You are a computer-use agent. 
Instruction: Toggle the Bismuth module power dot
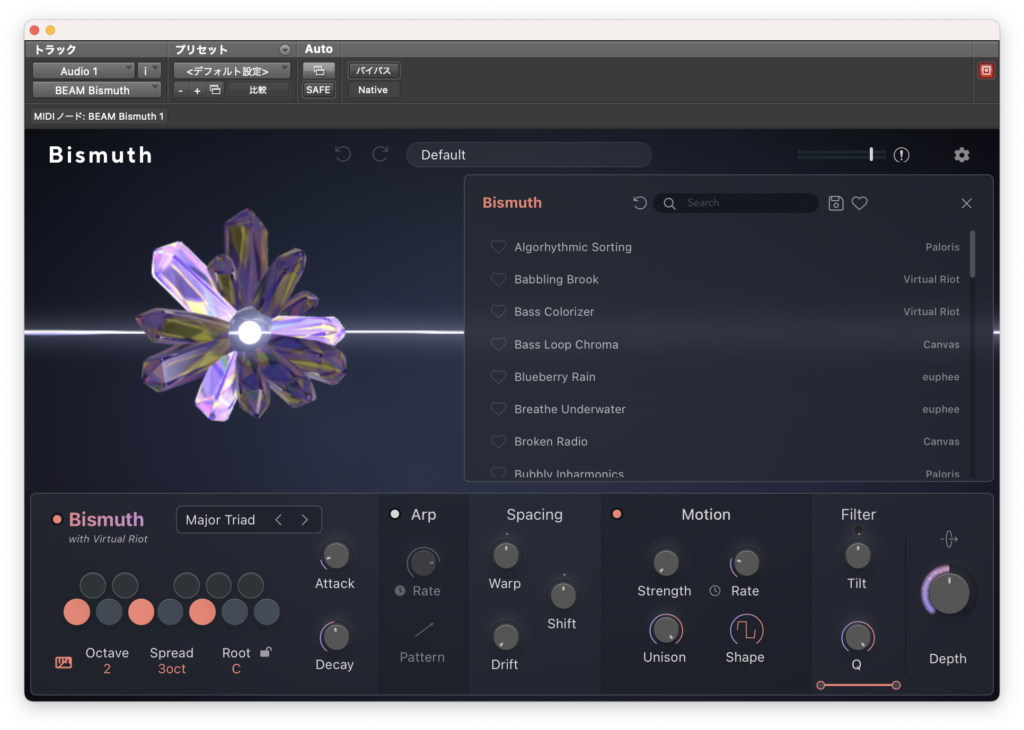(x=57, y=520)
